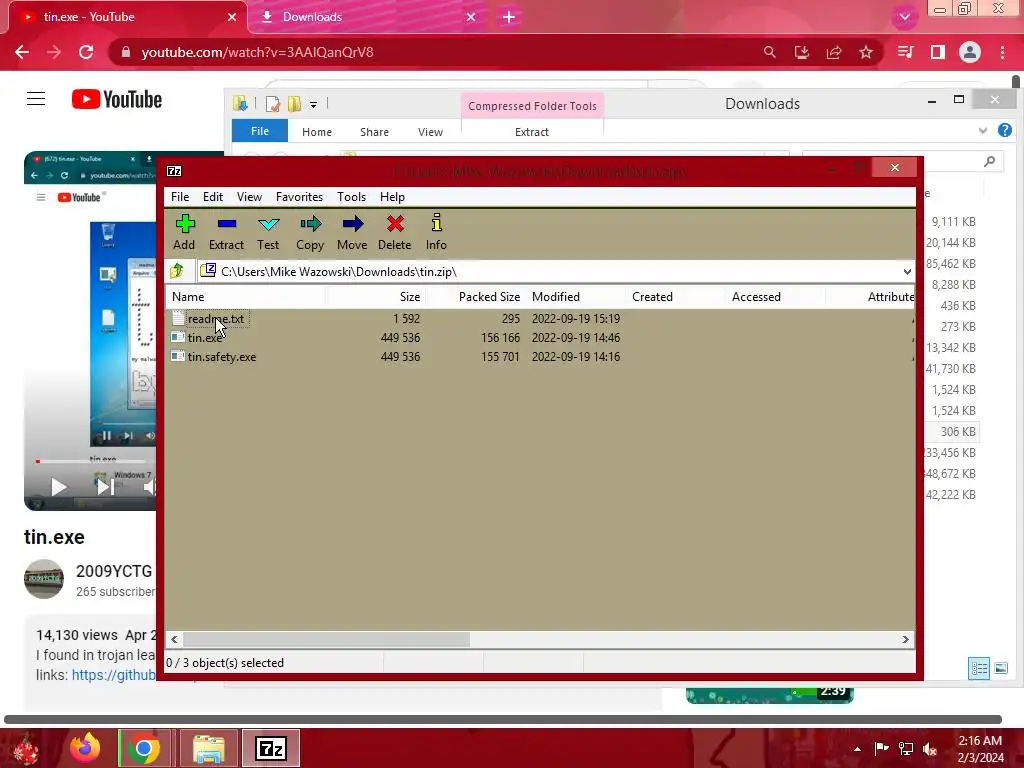Select tin.exe in the archive list
Image resolution: width=1024 pixels, height=768 pixels.
(x=205, y=338)
